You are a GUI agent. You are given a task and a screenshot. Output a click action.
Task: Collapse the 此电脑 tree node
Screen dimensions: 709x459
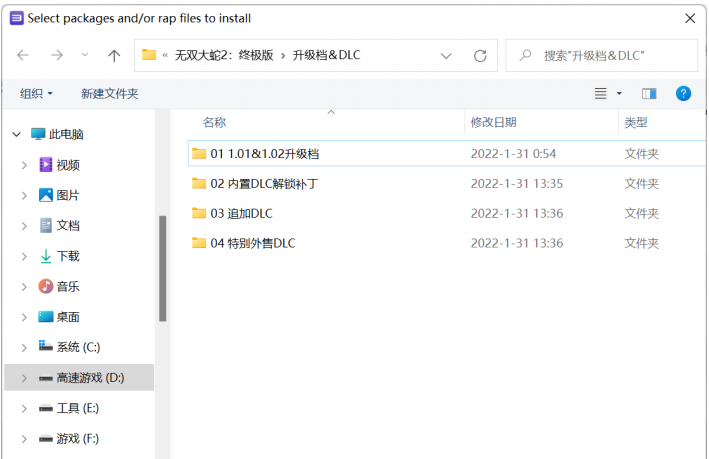15,134
